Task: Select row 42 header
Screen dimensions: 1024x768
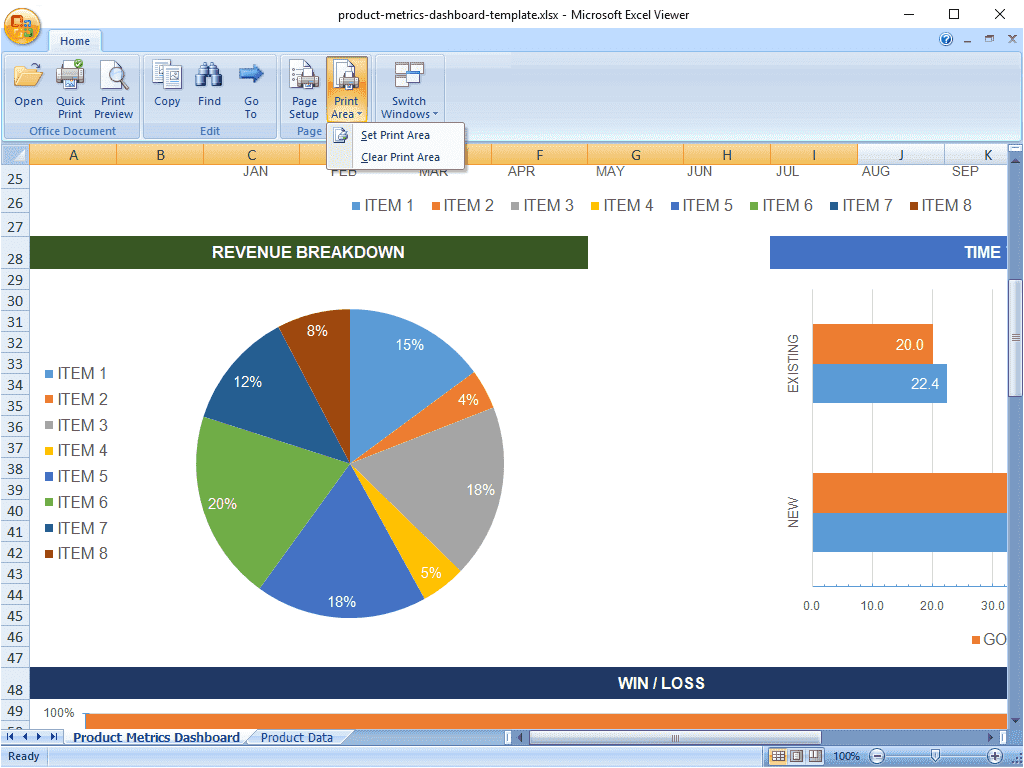Action: tap(15, 553)
